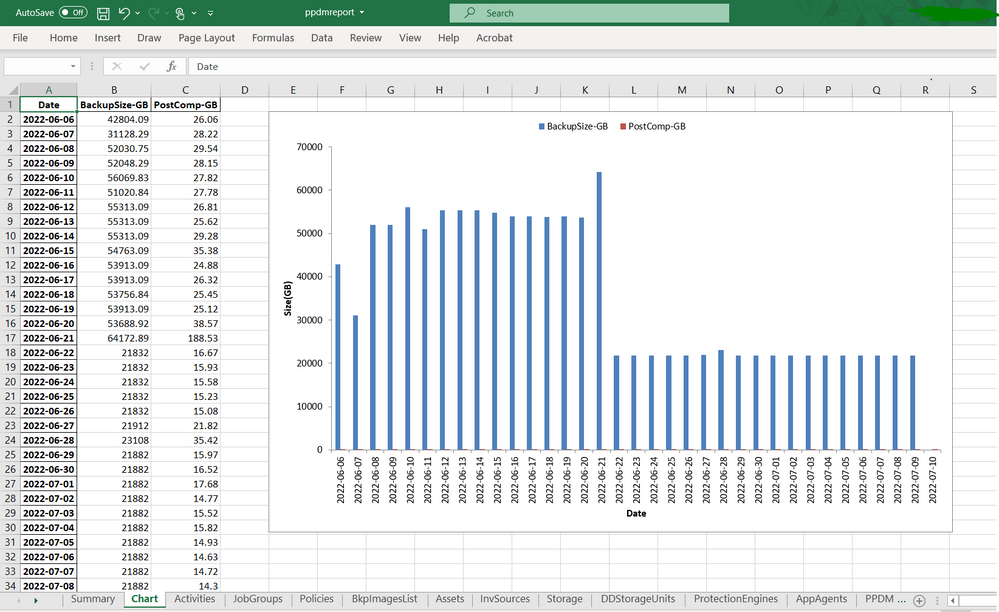Switch to the InvSources sheet tab
The height and width of the screenshot is (612, 999).
[x=505, y=599]
